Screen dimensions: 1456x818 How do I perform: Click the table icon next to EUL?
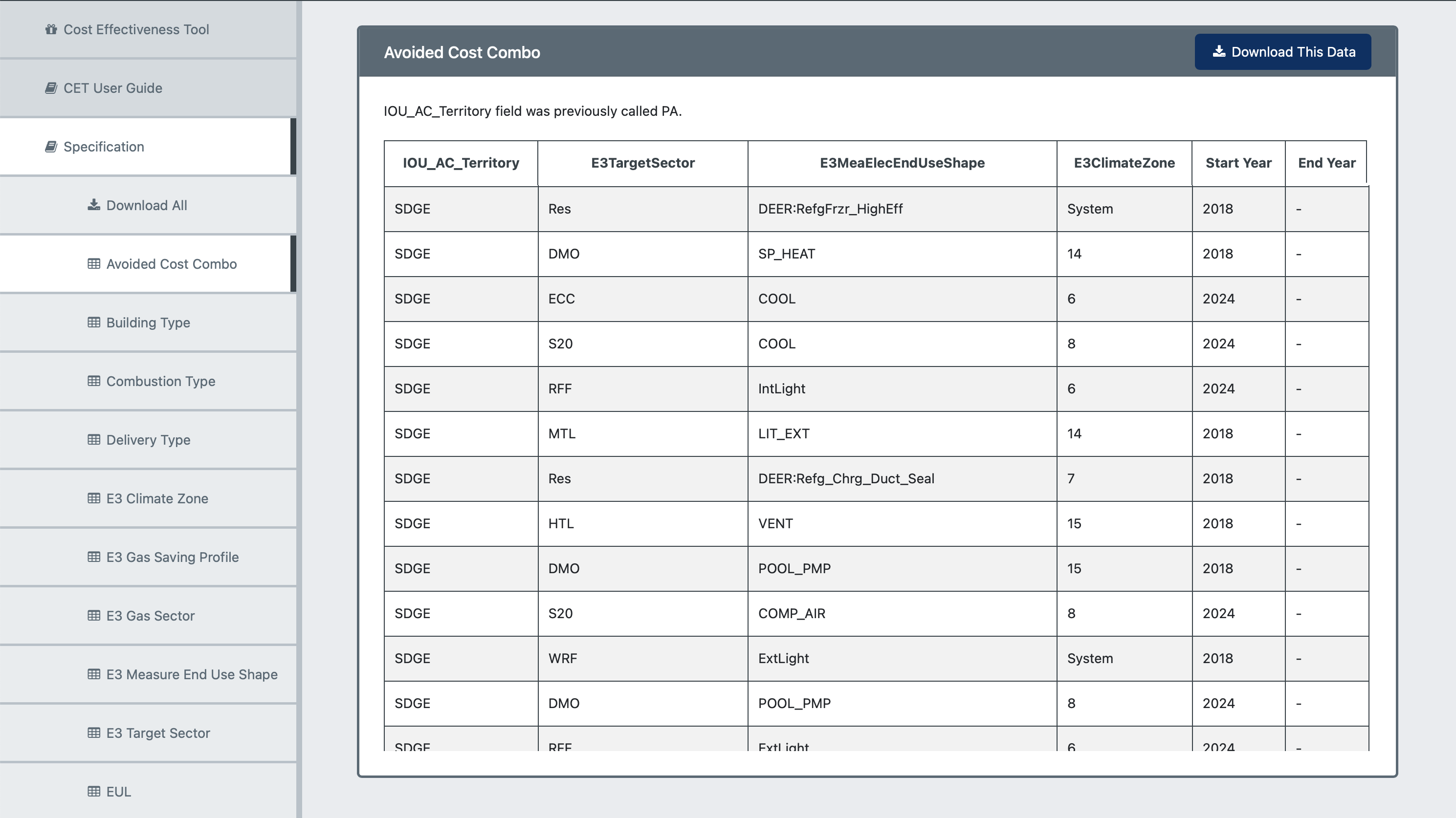(94, 792)
